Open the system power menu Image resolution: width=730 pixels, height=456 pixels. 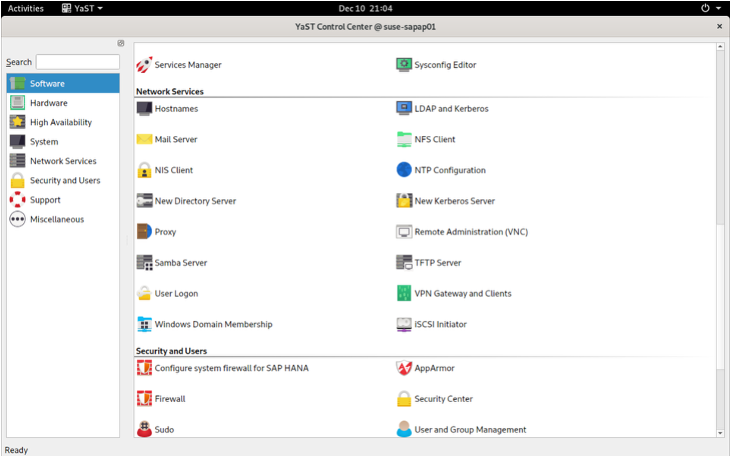point(711,8)
